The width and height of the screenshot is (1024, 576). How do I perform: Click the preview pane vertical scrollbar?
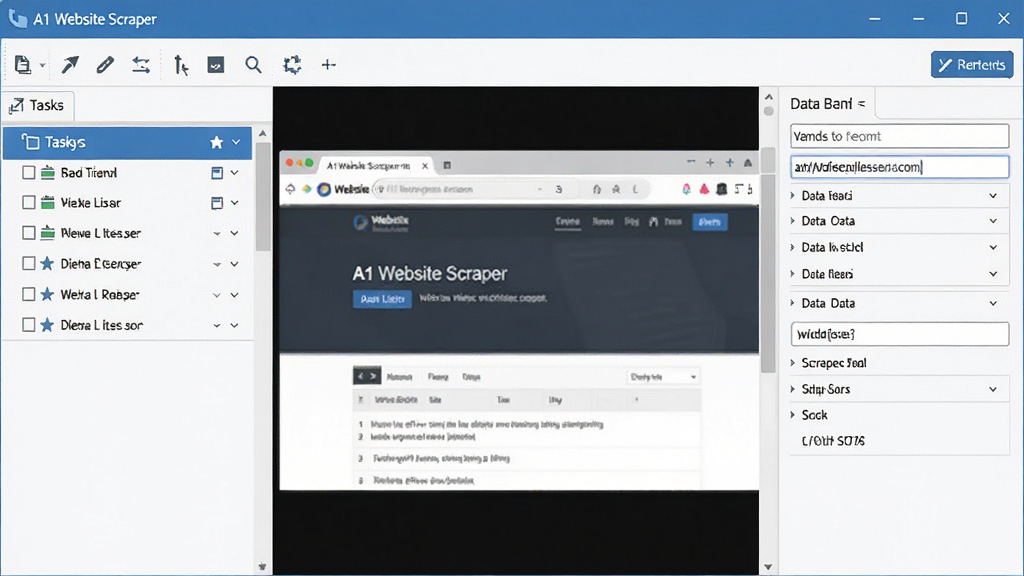tap(769, 261)
